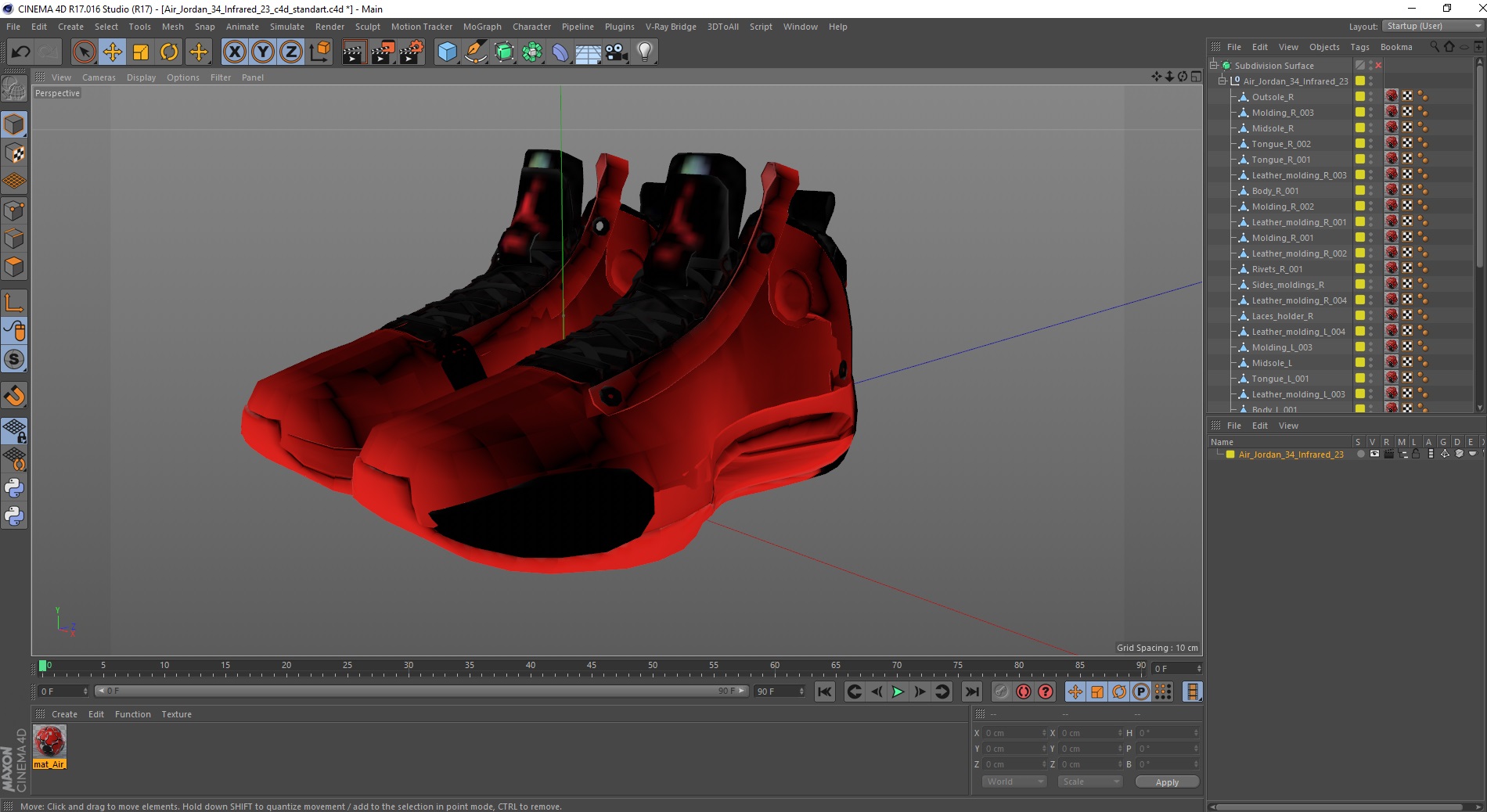Add a Camera object

tap(616, 52)
